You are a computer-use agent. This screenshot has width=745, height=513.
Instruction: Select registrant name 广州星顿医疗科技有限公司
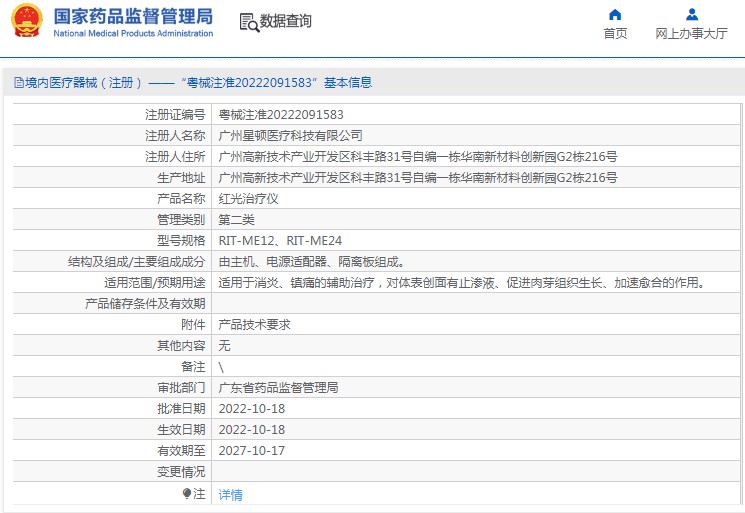pos(290,136)
